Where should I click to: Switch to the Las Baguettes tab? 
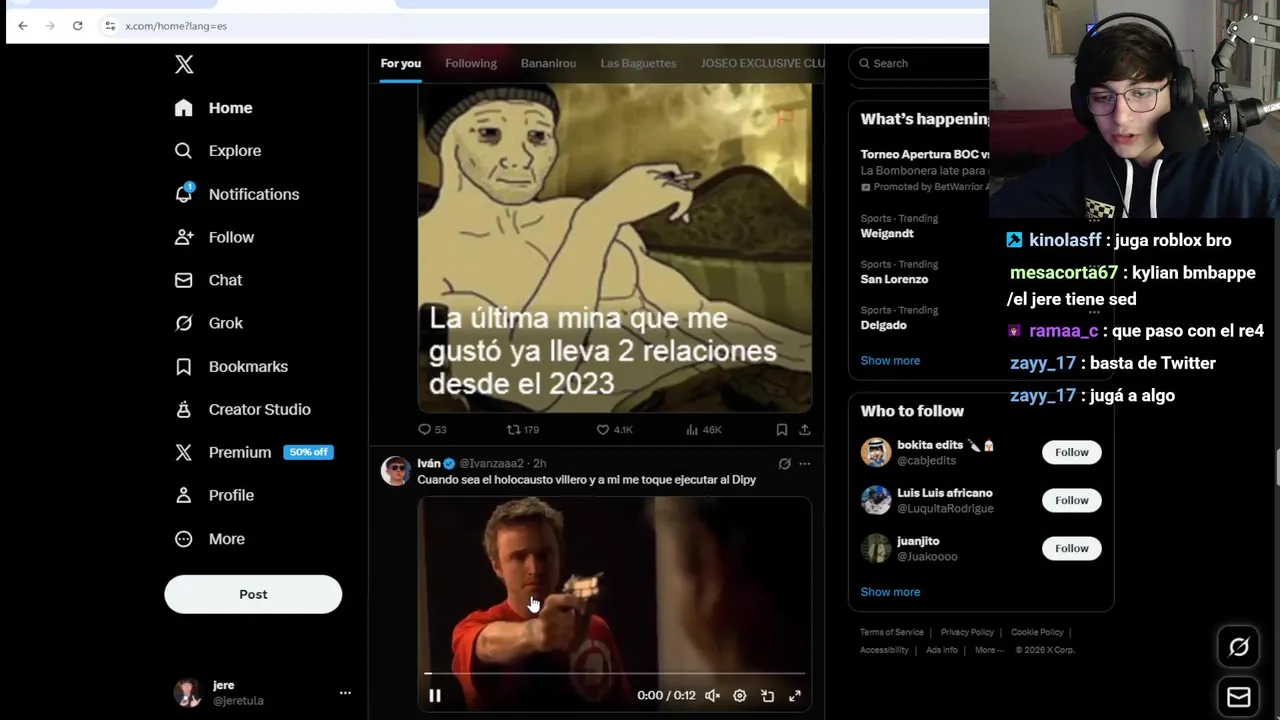click(638, 63)
